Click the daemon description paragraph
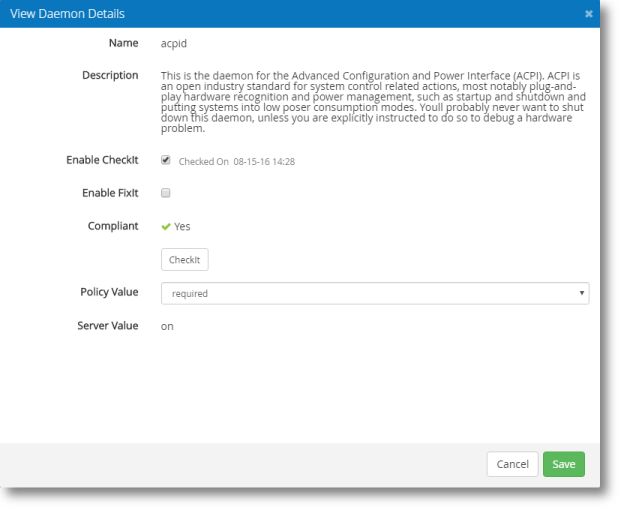This screenshot has width=630, height=516. (x=373, y=102)
